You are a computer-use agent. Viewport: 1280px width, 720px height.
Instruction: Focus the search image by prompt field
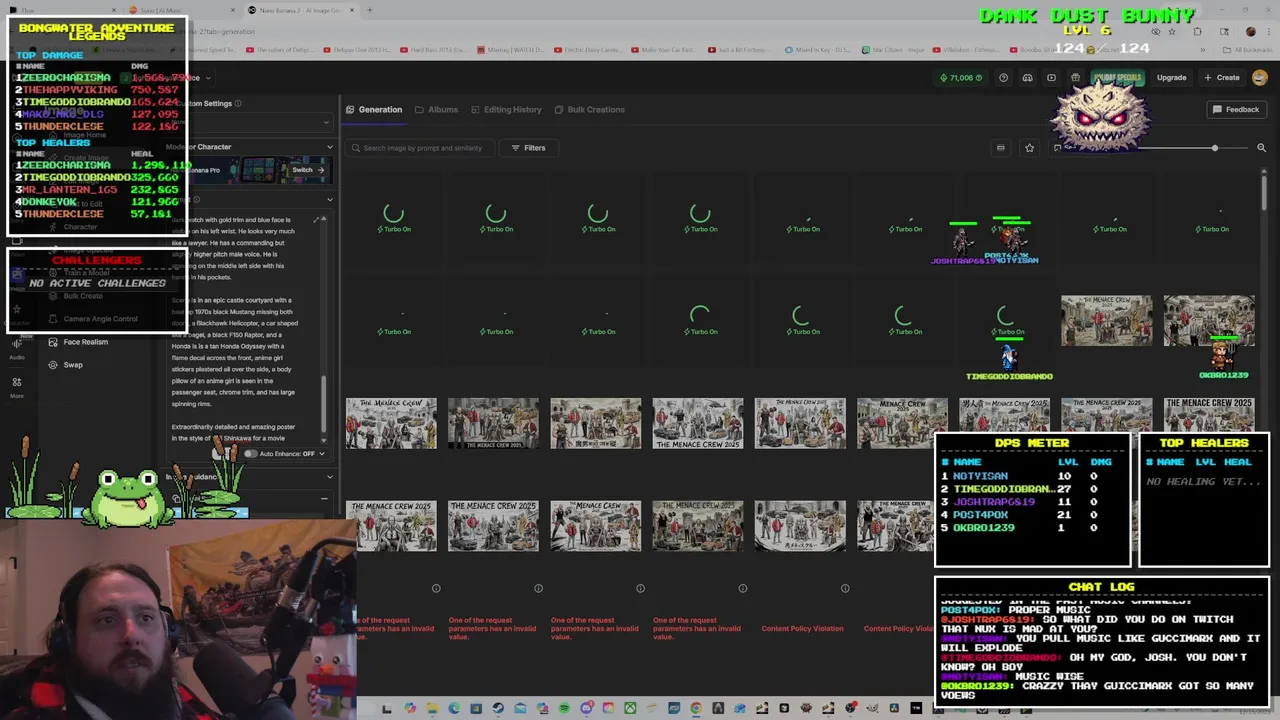pos(420,148)
